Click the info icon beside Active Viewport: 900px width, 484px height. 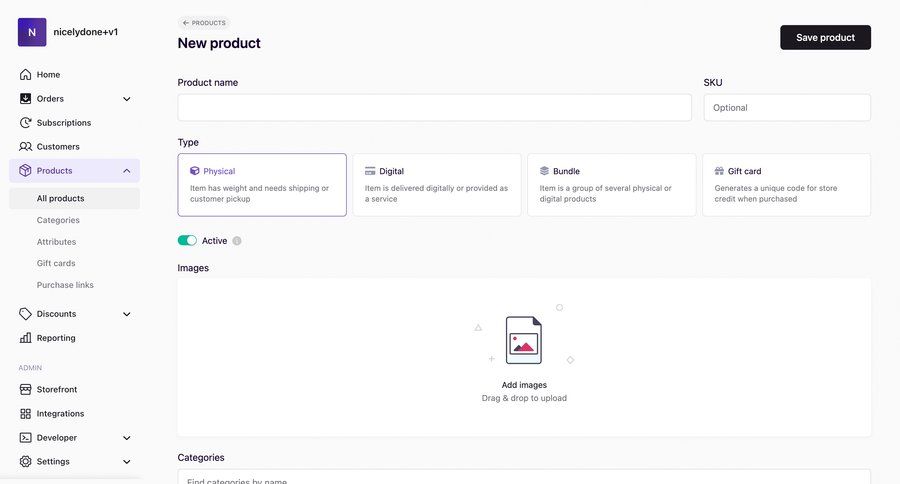237,241
